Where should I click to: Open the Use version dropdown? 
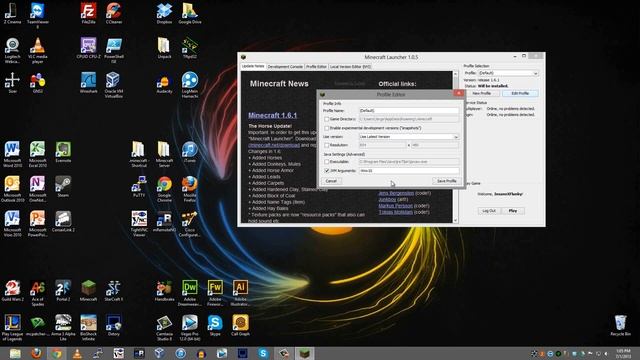coord(409,137)
